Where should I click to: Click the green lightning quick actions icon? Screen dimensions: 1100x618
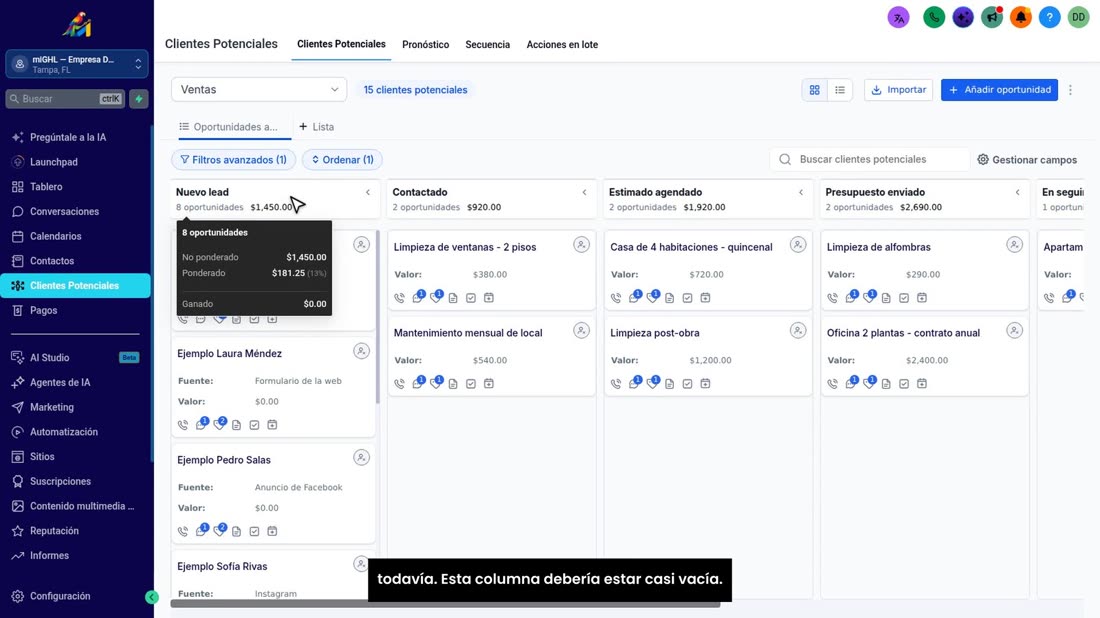[x=139, y=99]
